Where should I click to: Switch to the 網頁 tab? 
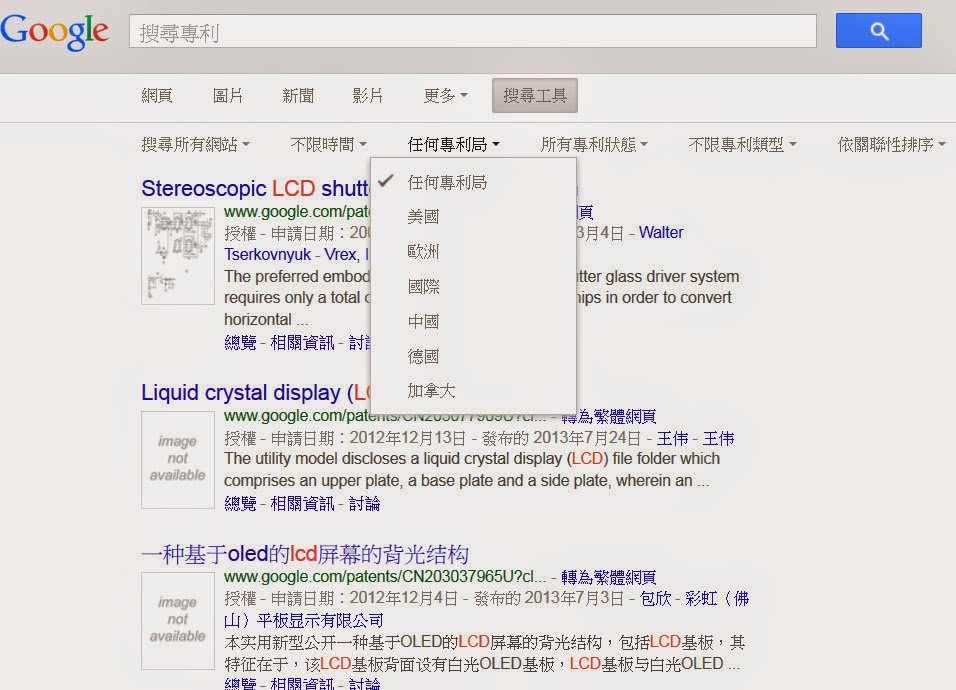click(157, 96)
